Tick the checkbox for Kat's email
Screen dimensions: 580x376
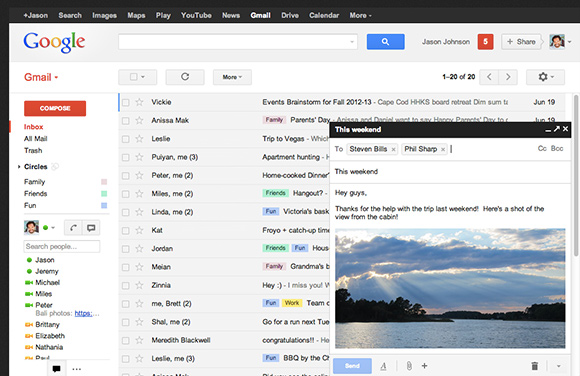tap(126, 231)
